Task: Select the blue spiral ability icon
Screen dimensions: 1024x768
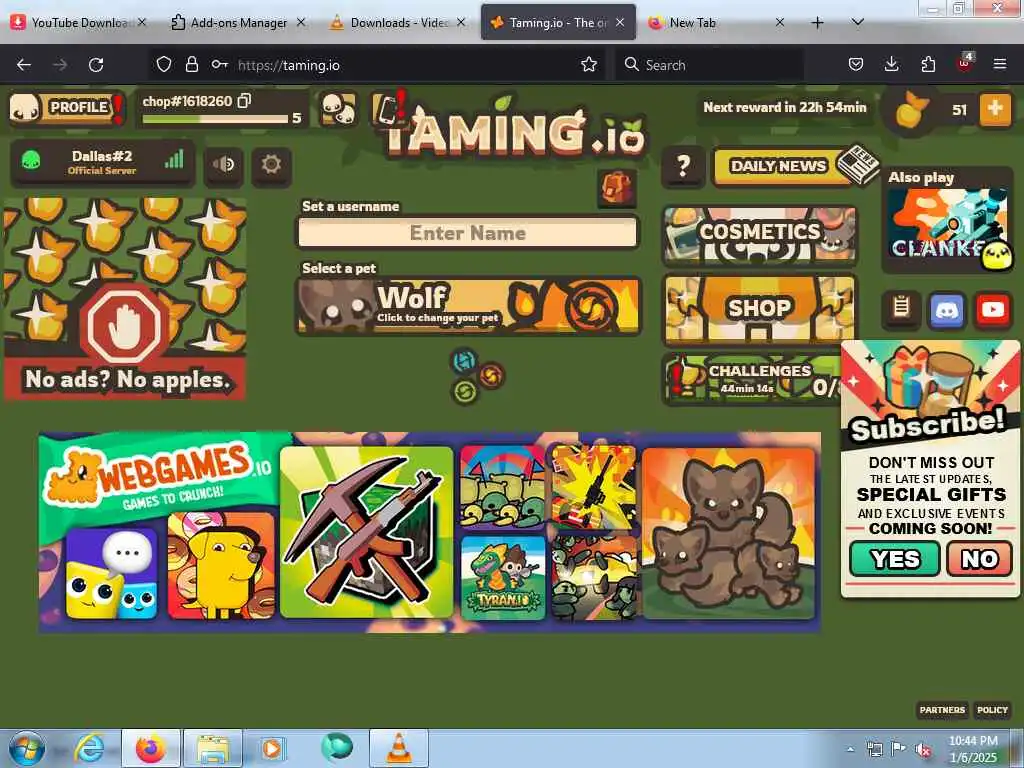Action: click(x=464, y=360)
